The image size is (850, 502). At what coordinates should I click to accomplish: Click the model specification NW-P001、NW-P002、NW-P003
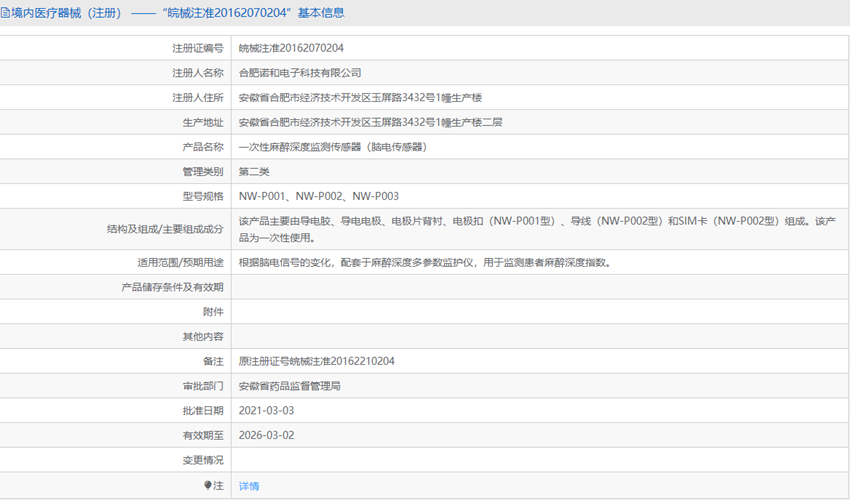coord(318,197)
